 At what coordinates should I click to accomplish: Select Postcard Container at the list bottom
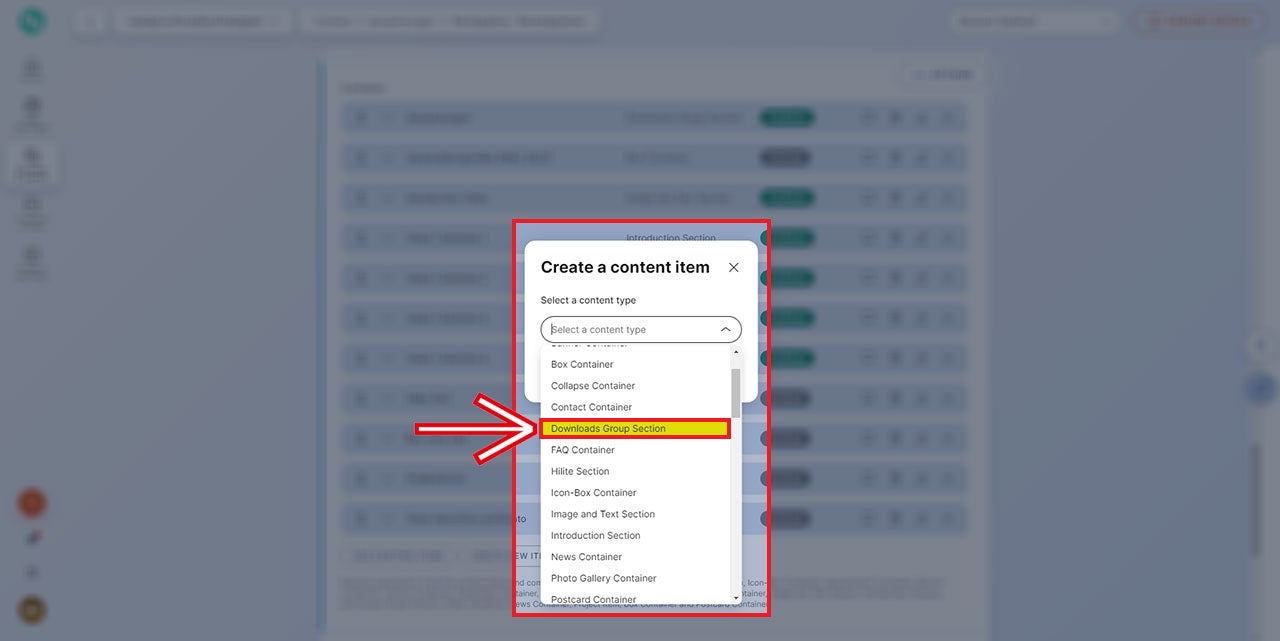click(x=593, y=599)
